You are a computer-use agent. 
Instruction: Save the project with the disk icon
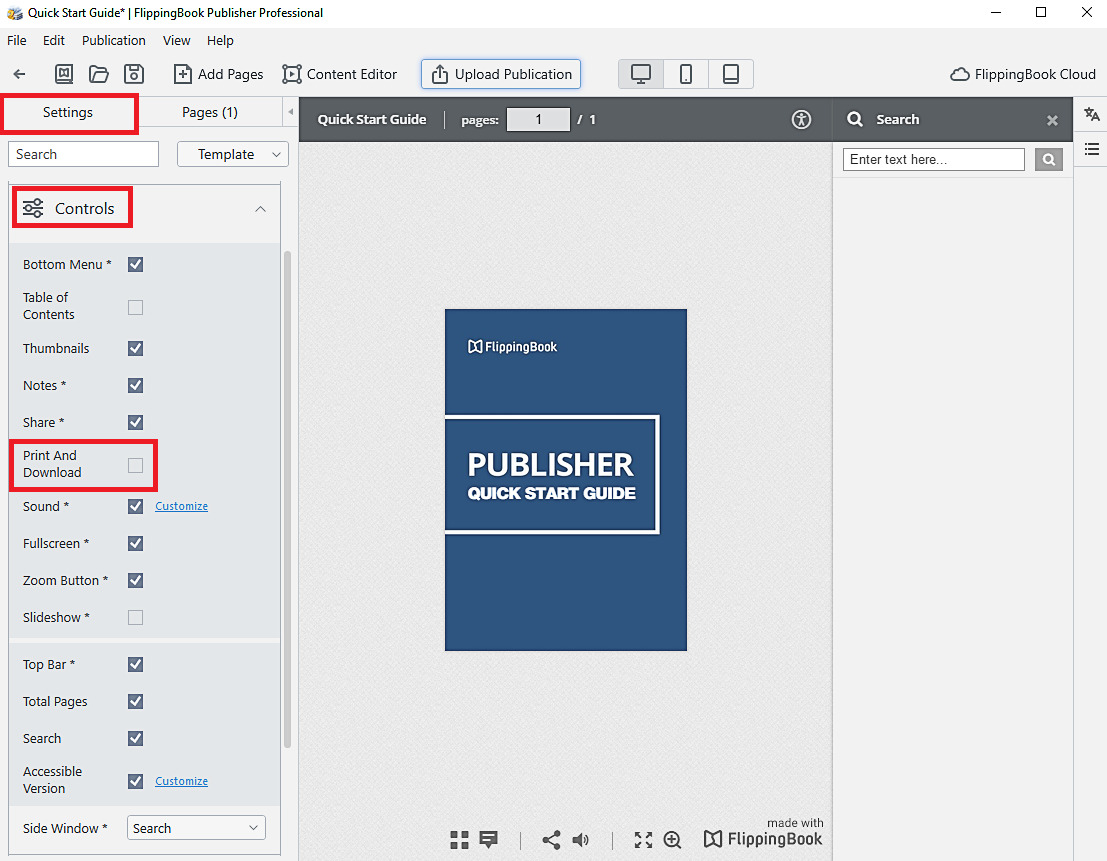[134, 74]
